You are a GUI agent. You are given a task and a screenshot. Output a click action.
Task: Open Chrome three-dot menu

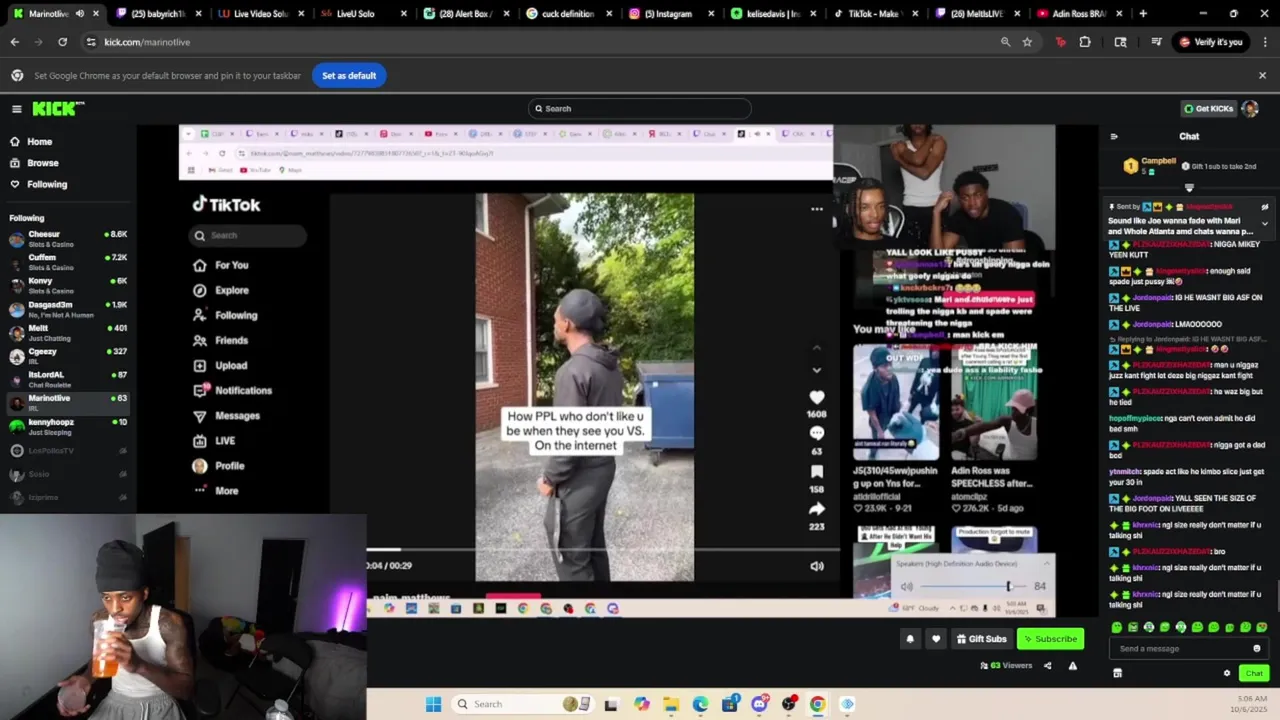point(1265,42)
